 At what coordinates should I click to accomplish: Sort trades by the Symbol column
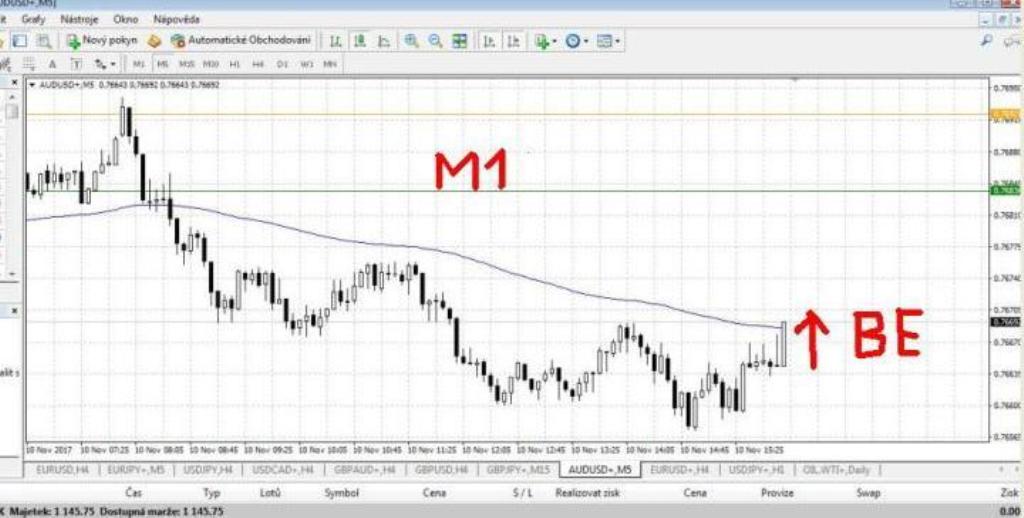342,493
